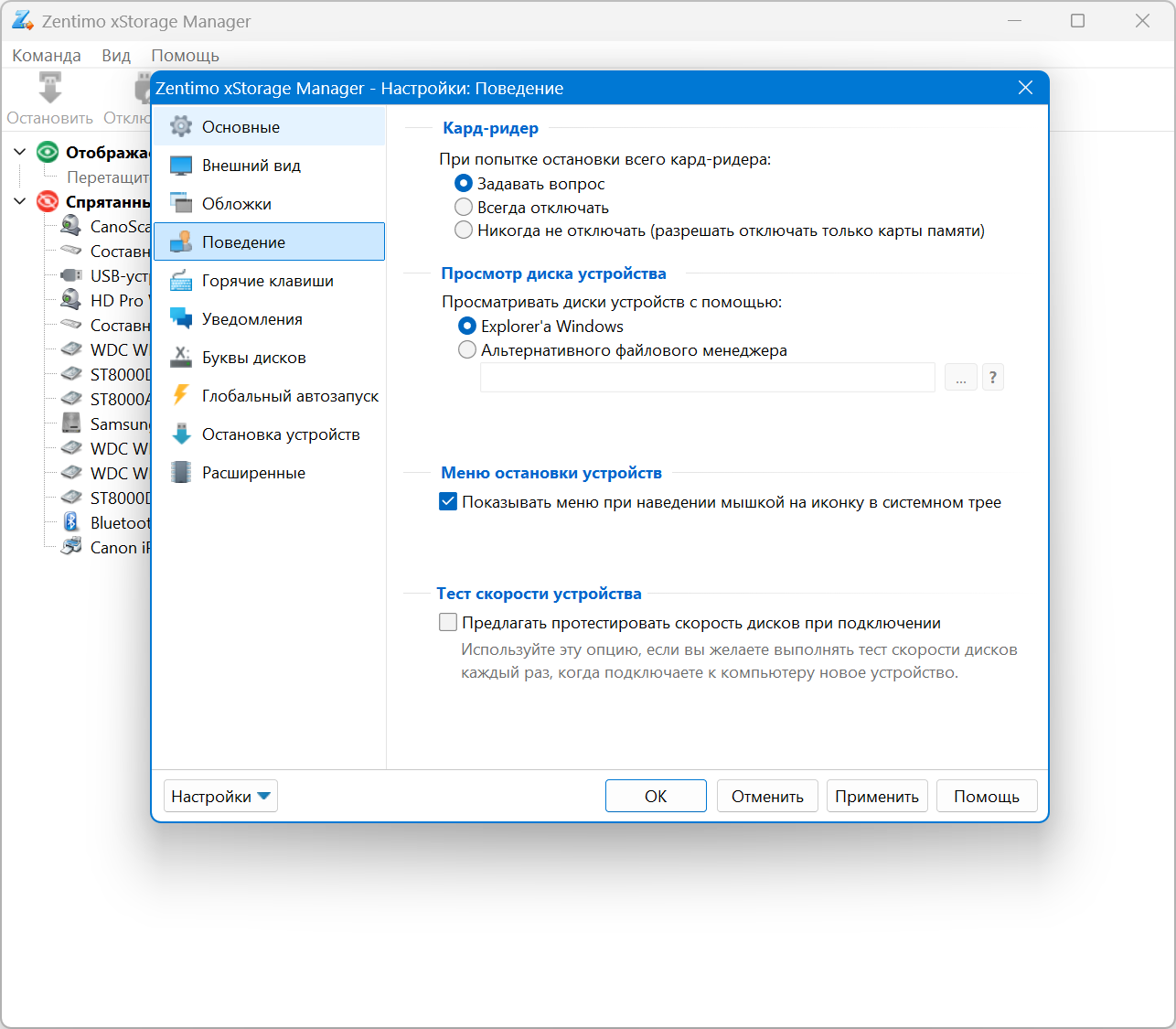This screenshot has width=1176, height=1029.
Task: Click the Поведение sidebar icon
Action: pos(181,241)
